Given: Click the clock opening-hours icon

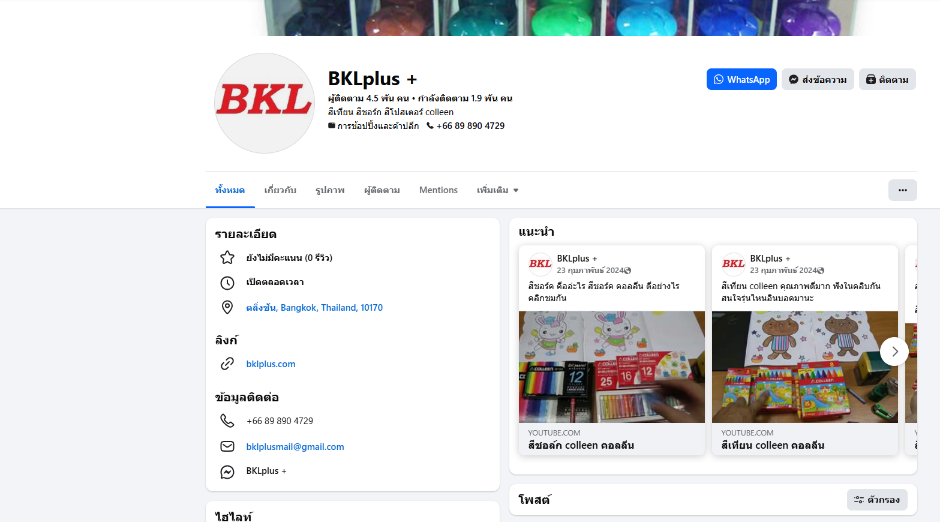Looking at the screenshot, I should point(227,283).
